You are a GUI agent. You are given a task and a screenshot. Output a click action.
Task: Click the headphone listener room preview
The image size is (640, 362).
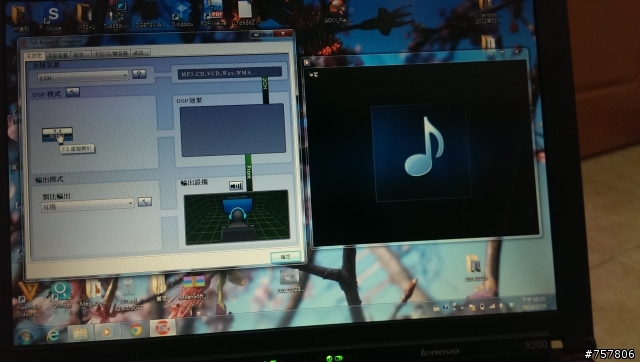(x=237, y=217)
